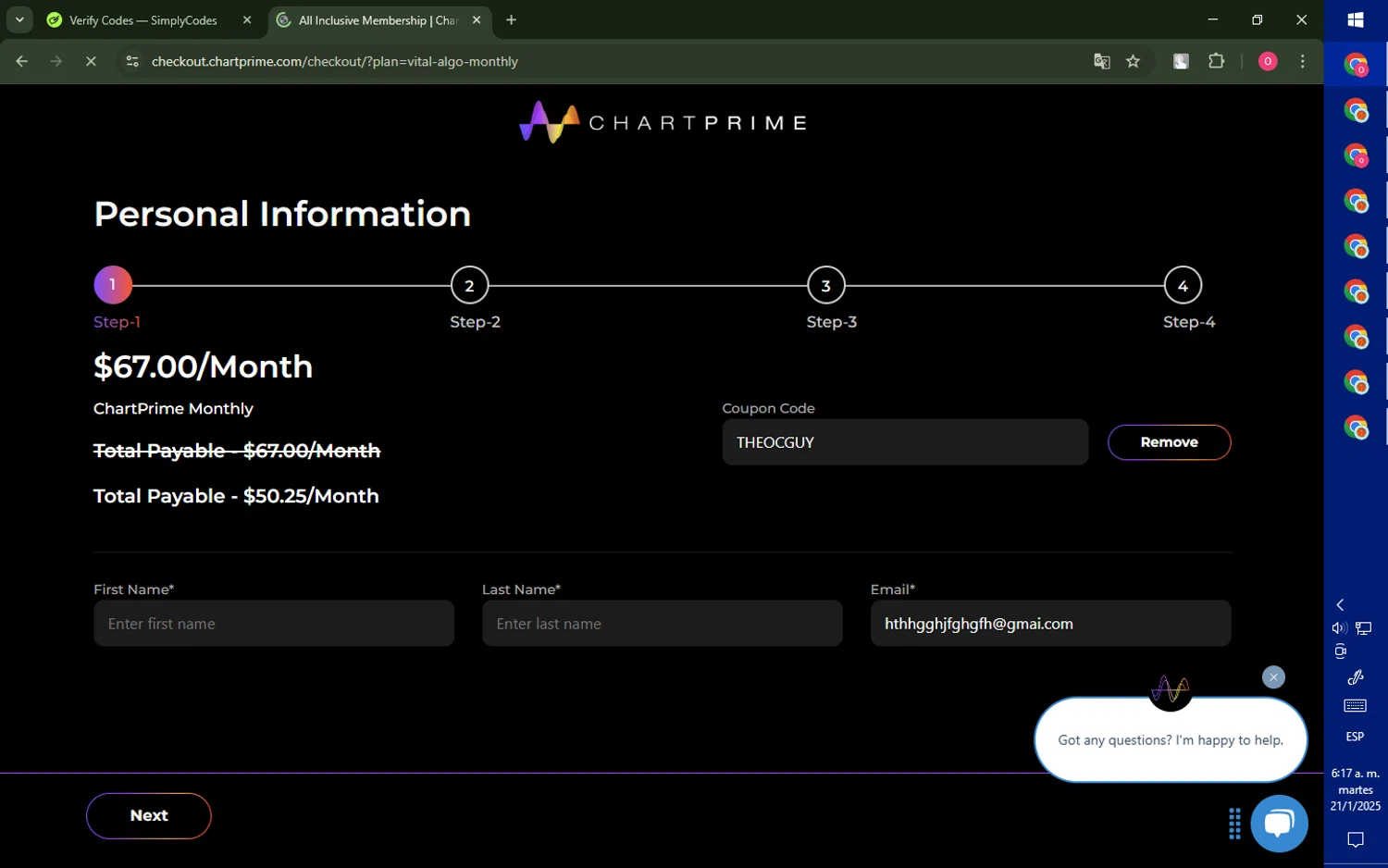1388x868 pixels.
Task: Click the forward navigation arrow
Action: coord(56,61)
